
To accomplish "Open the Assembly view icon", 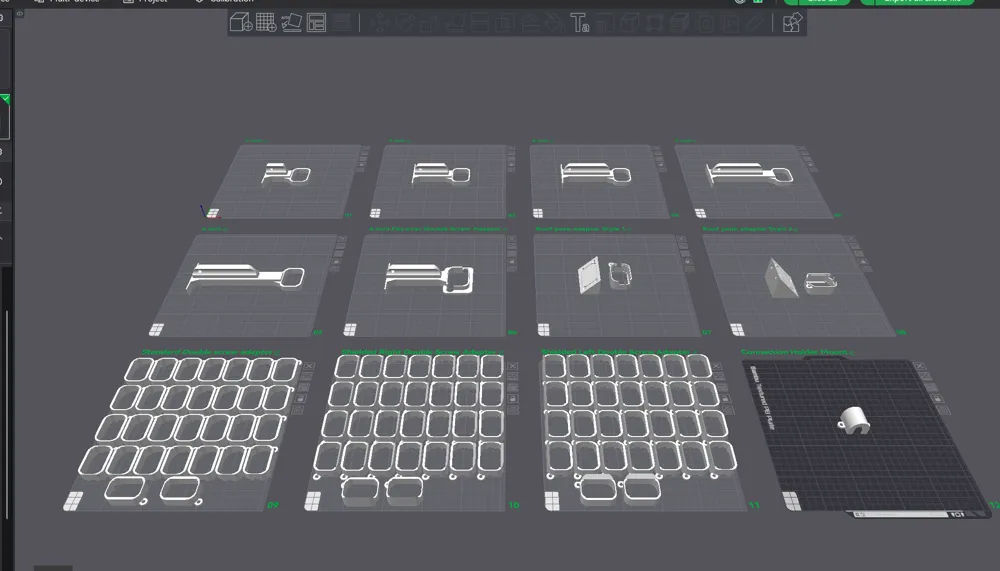I will pos(791,23).
